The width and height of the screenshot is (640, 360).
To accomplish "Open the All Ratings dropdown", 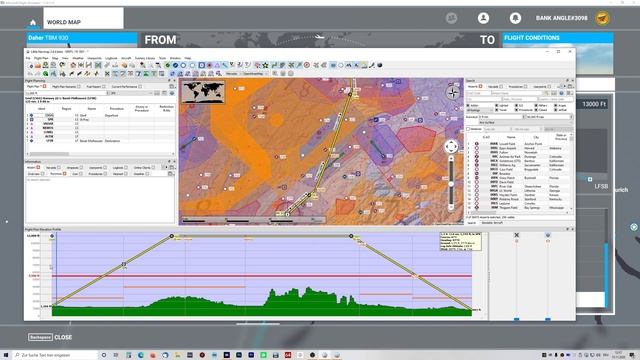I will (x=480, y=110).
